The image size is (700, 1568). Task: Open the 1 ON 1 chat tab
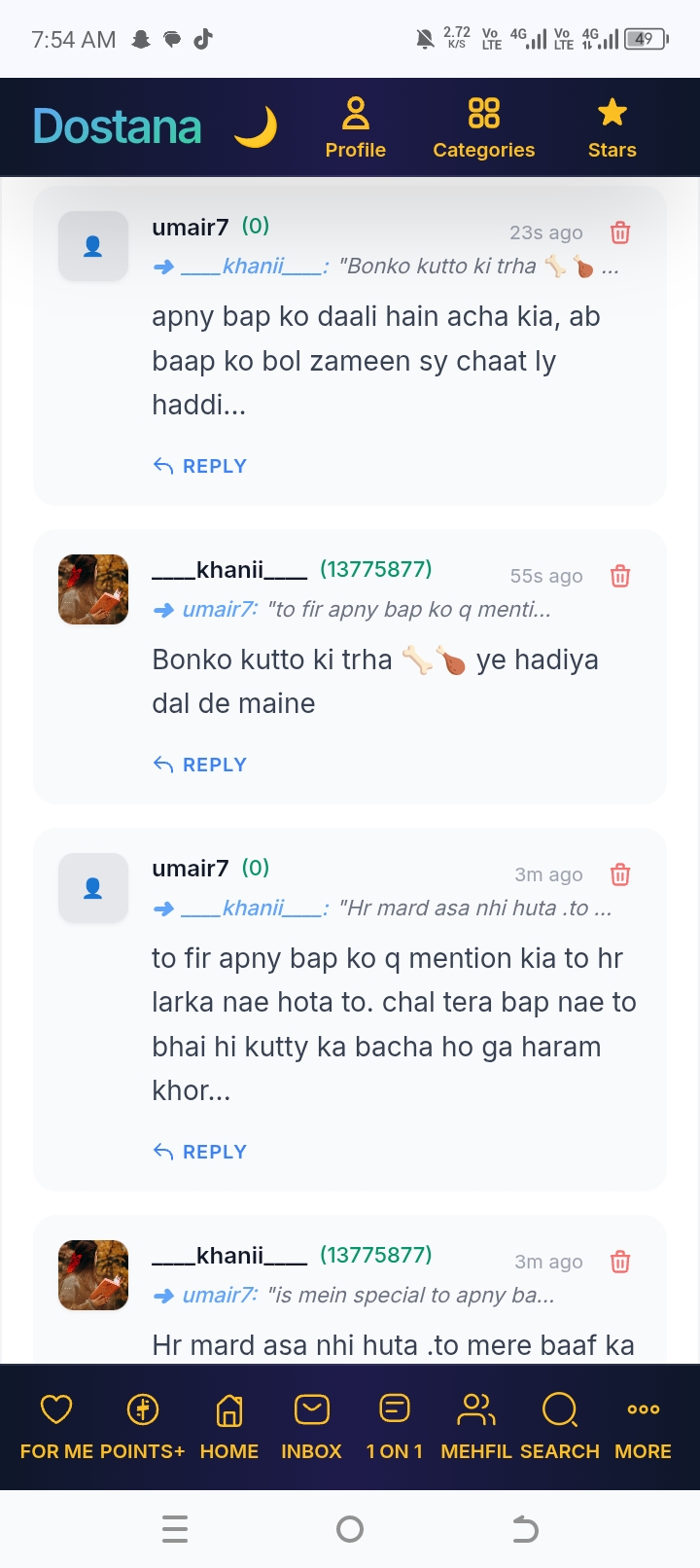(x=395, y=1427)
